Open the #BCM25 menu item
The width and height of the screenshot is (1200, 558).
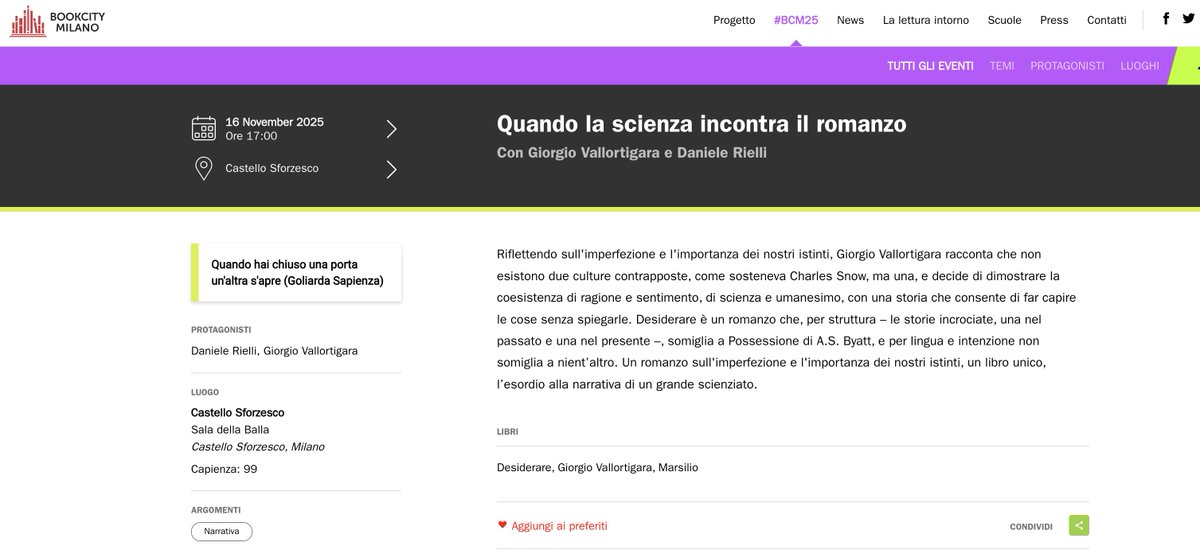(x=796, y=20)
